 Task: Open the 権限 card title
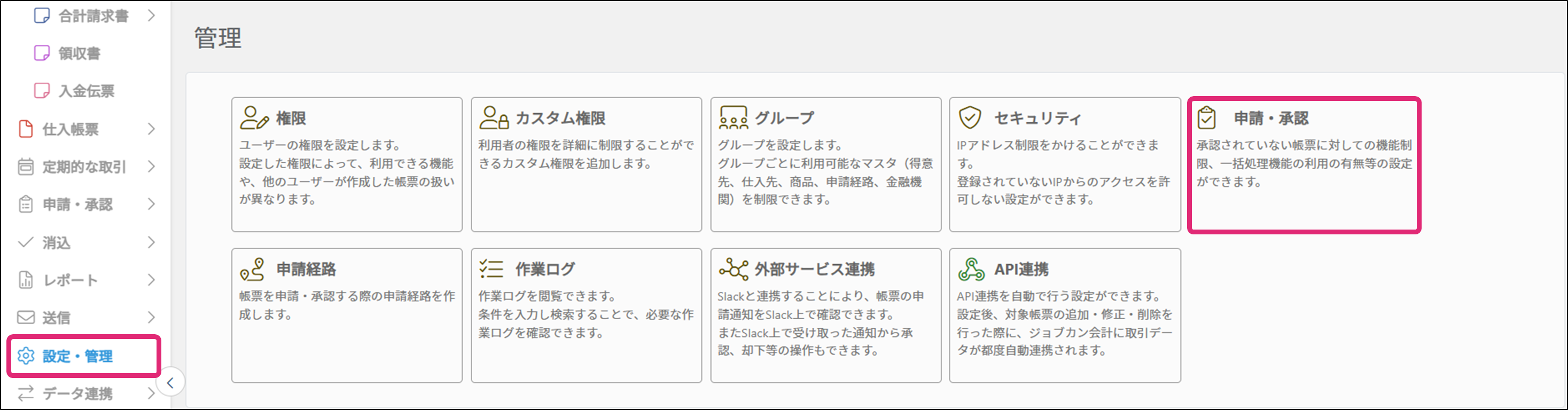pyautogui.click(x=291, y=118)
